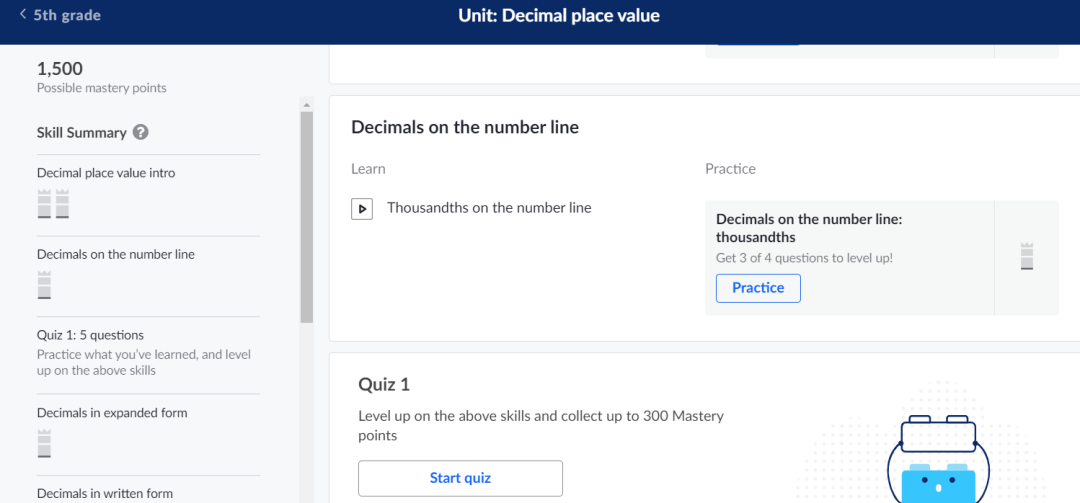Screen dimensions: 1080x503
Task: Click the video play icon beside Thousandths lesson
Action: click(362, 209)
